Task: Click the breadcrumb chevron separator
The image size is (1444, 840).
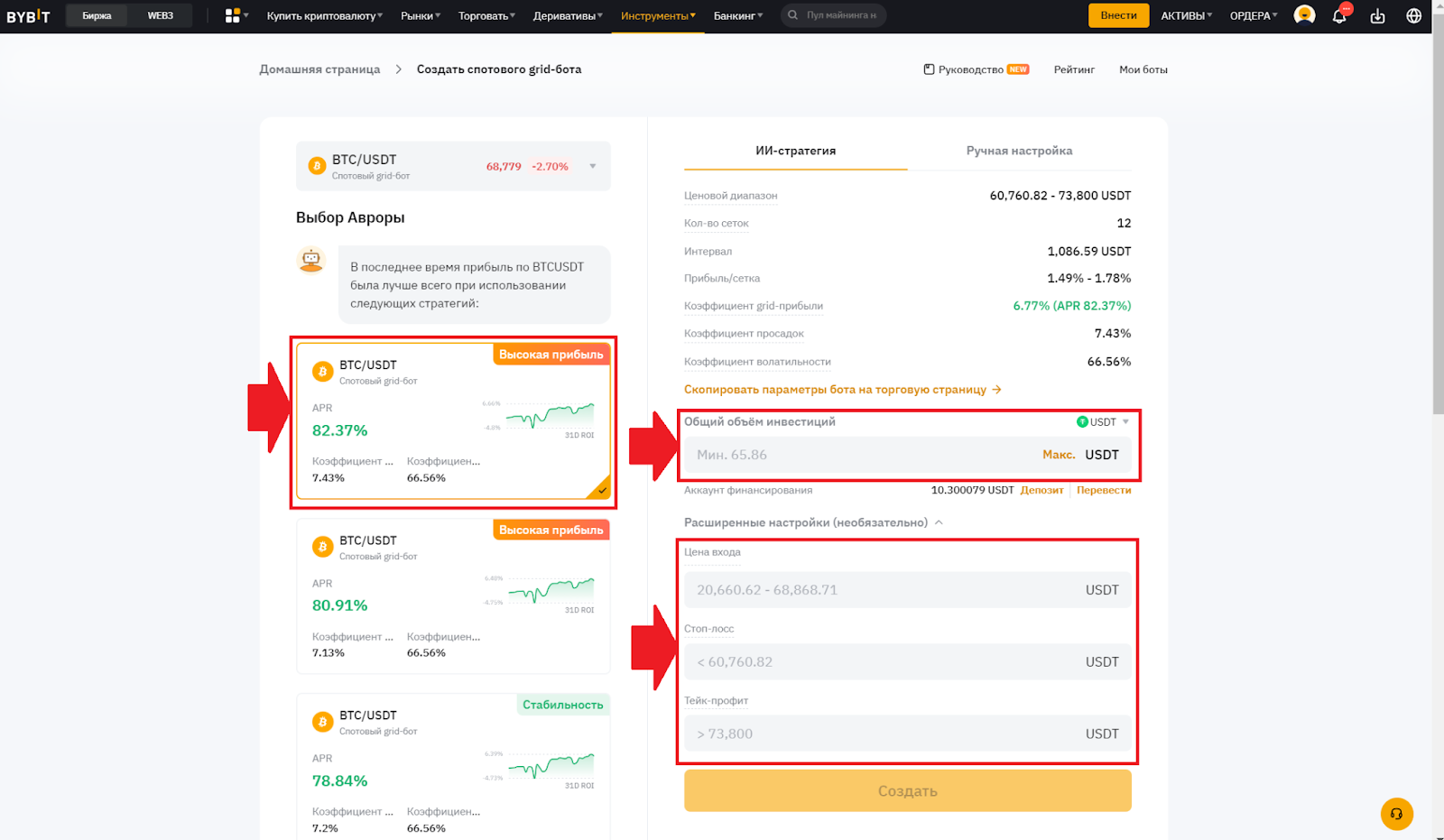Action: [398, 69]
